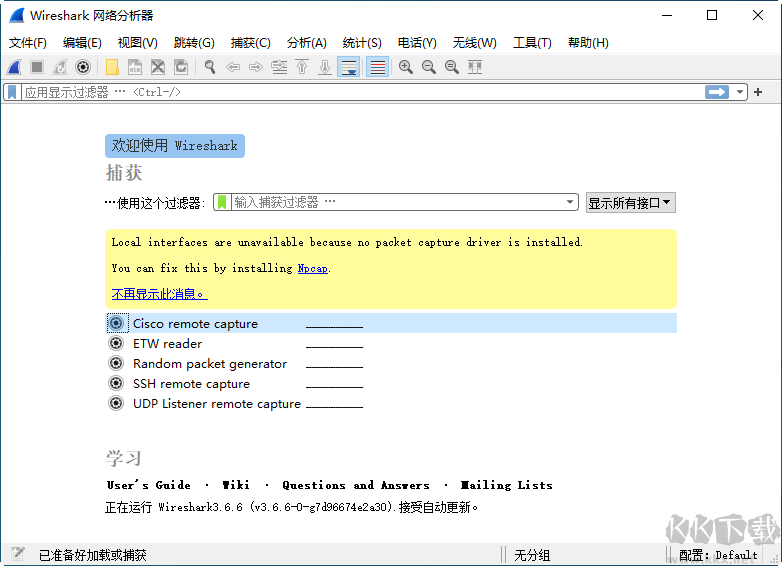
Task: Select ETW reader interface row
Action: [x=391, y=343]
